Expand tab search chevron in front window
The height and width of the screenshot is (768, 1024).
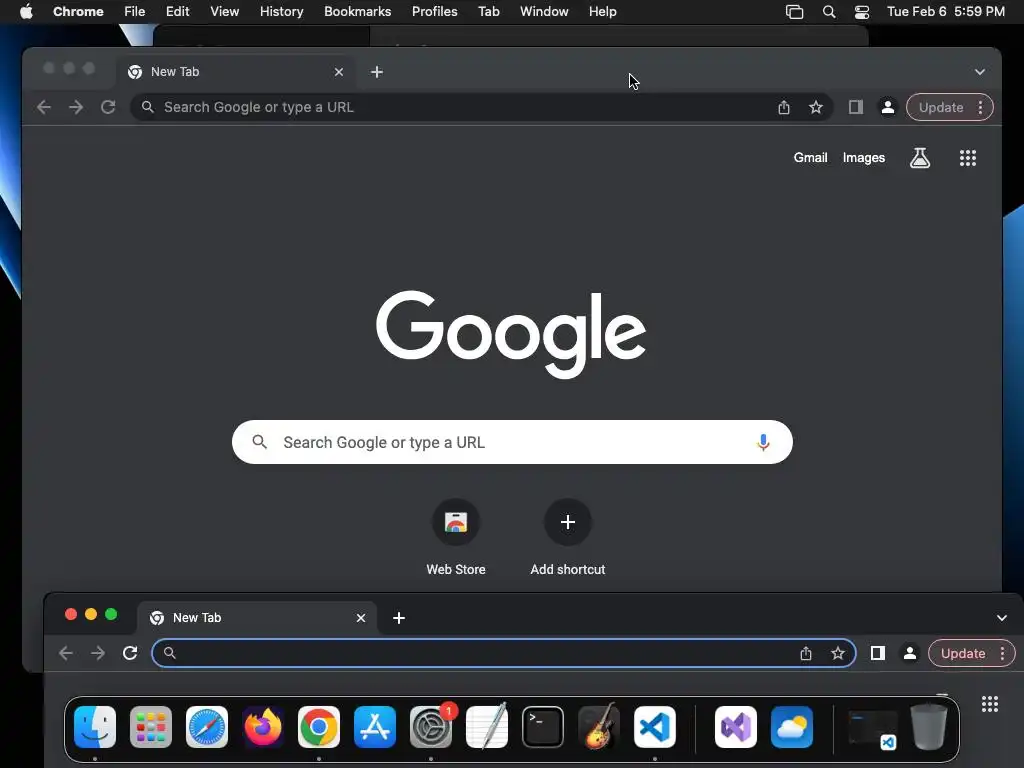(1002, 618)
